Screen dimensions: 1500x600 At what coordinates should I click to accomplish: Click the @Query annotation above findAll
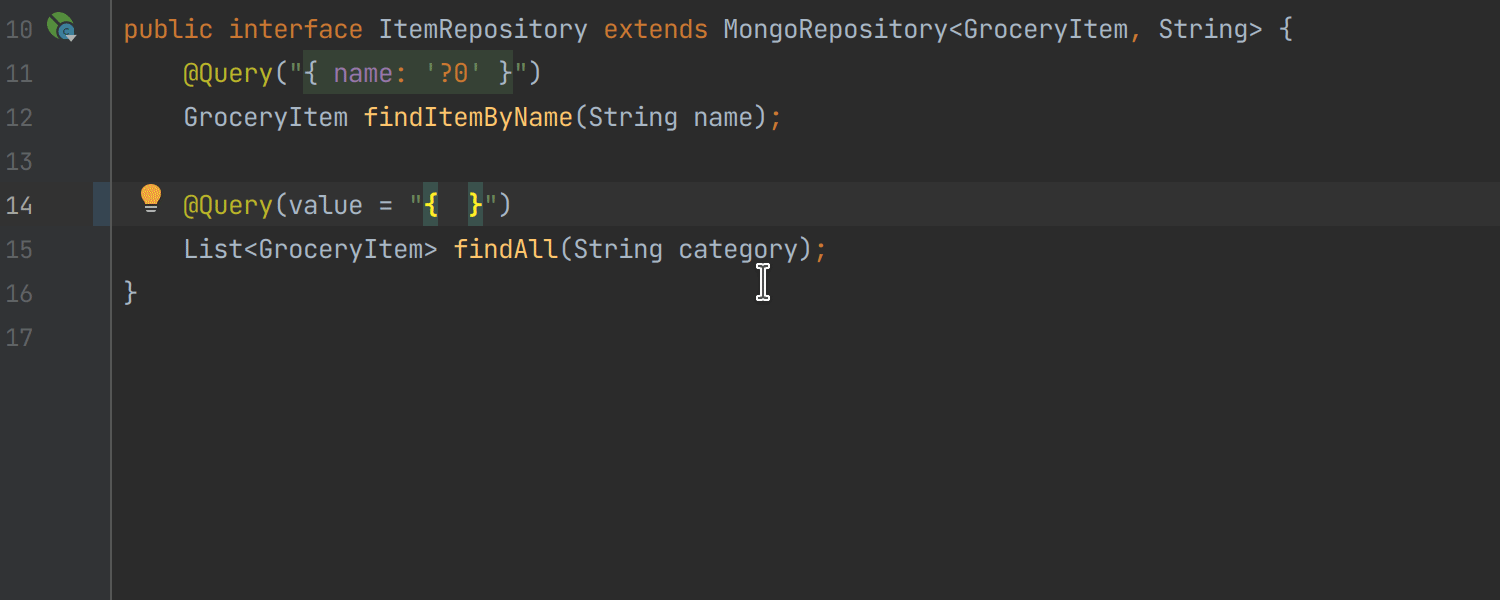[x=228, y=206]
